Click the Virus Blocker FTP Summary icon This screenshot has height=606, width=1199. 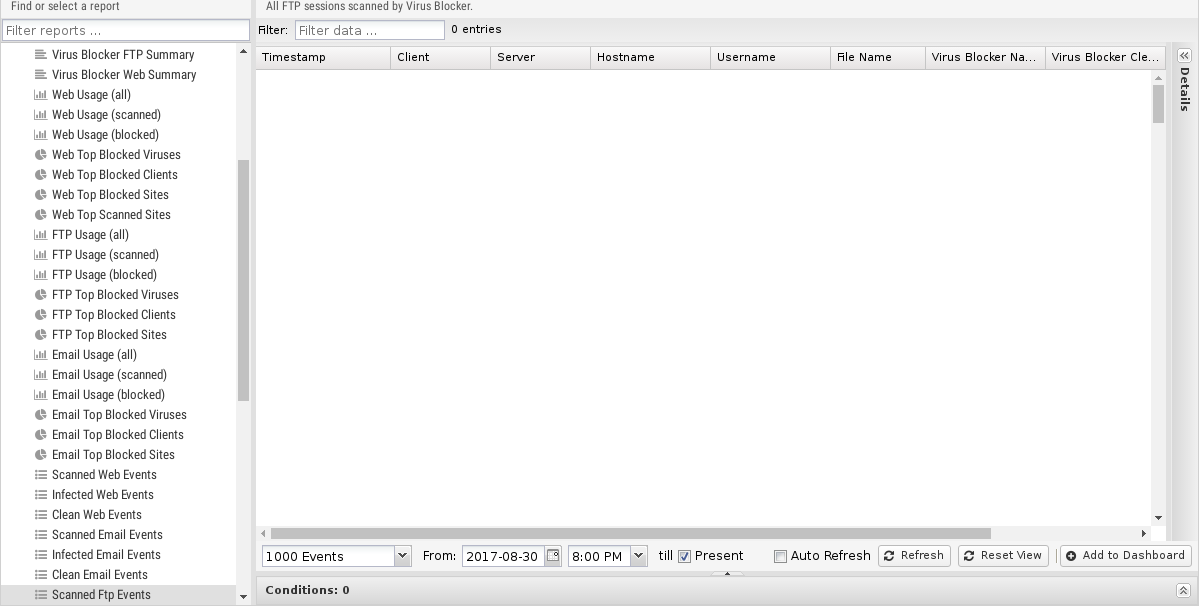tap(41, 55)
